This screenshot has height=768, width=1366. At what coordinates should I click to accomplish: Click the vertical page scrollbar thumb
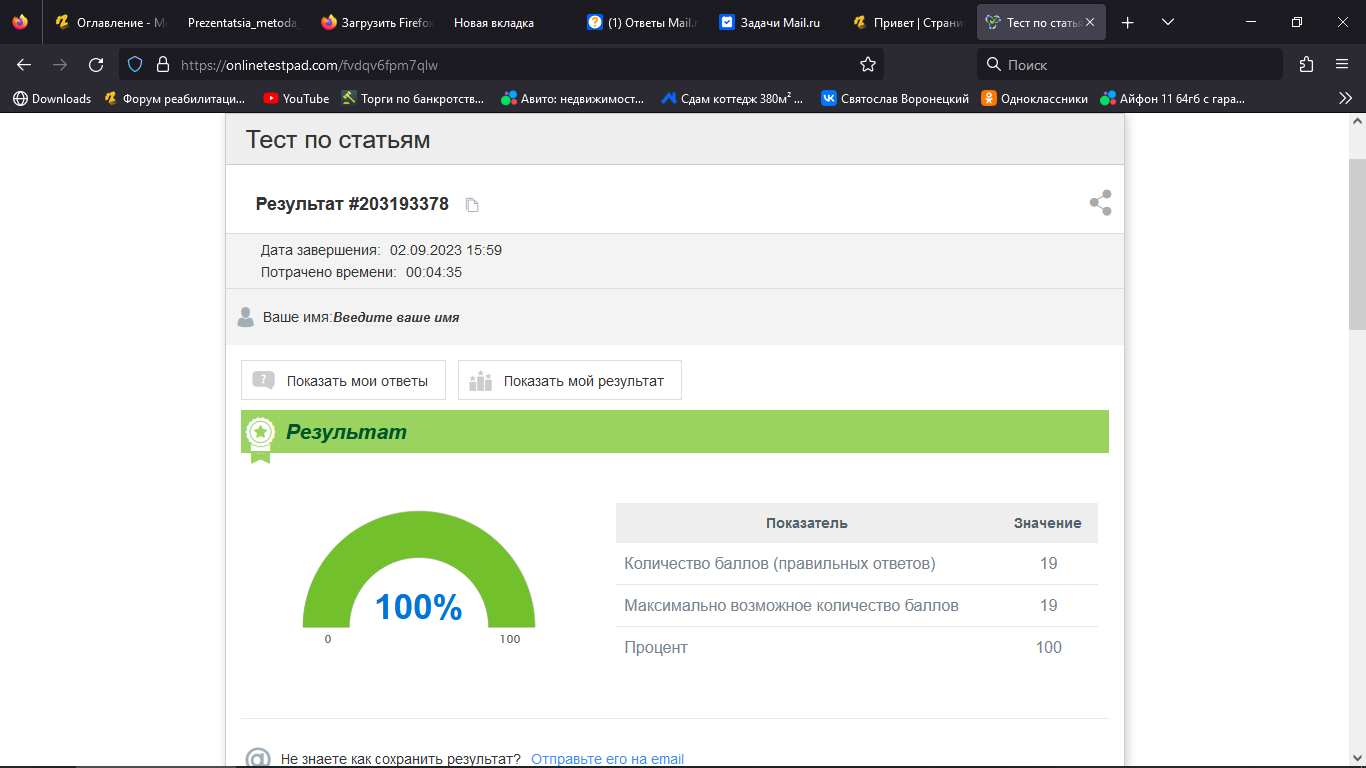tap(1357, 245)
